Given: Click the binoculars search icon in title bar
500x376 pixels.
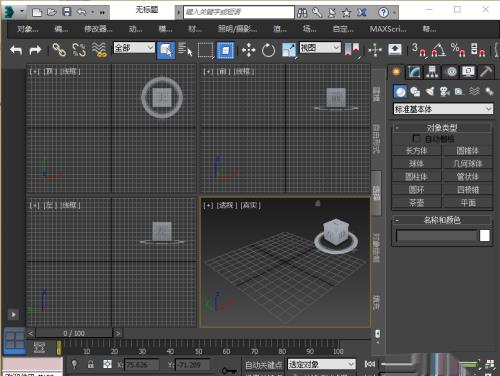Looking at the screenshot, I should point(302,13).
